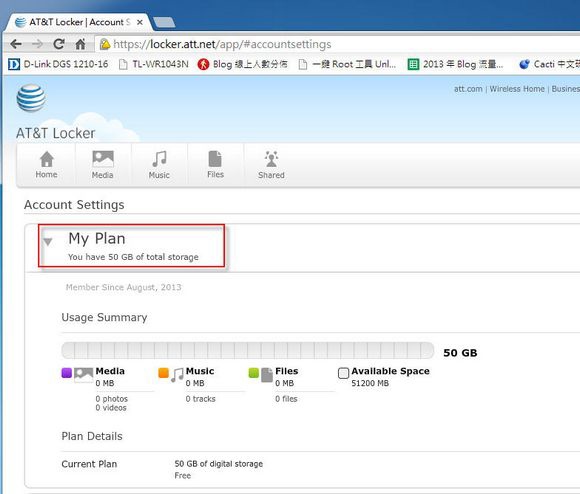
Task: Follow the Wireless Home link
Action: pos(517,89)
